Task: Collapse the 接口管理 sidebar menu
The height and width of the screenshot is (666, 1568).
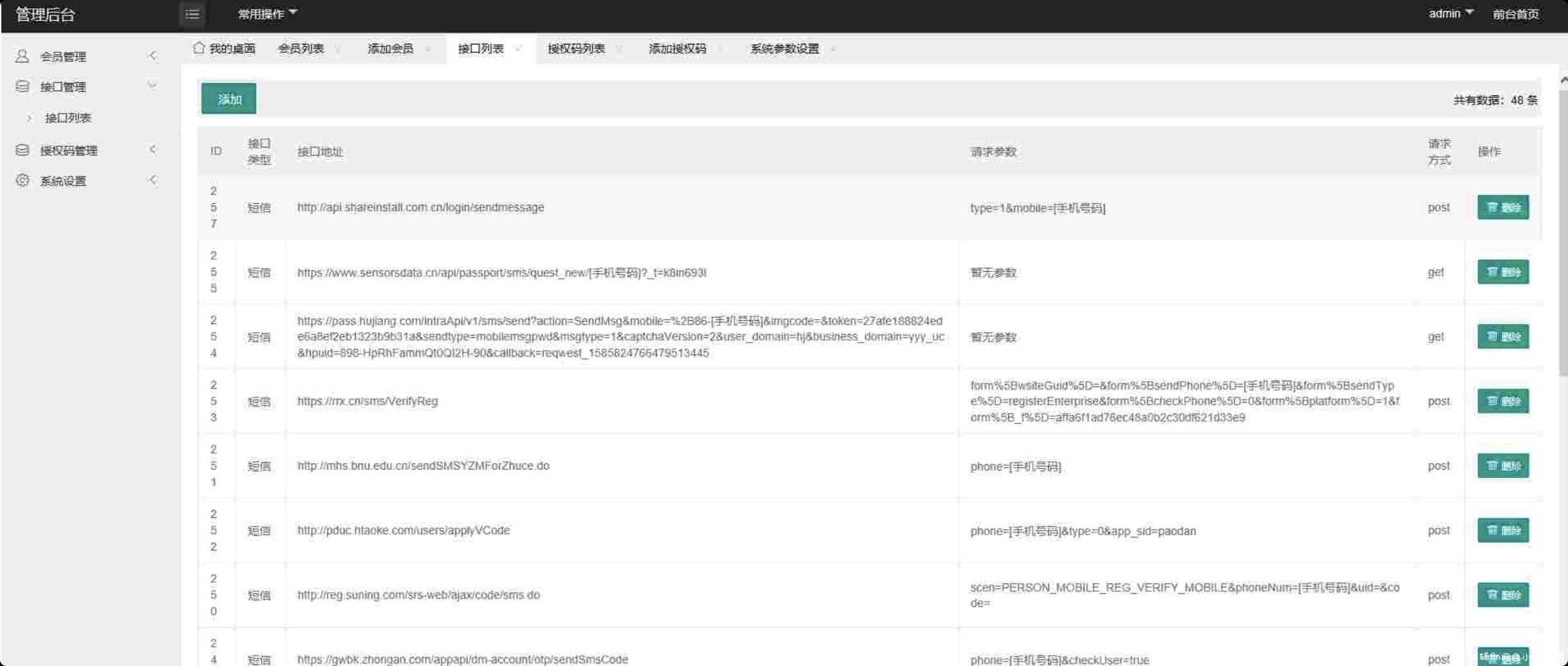Action: [153, 85]
